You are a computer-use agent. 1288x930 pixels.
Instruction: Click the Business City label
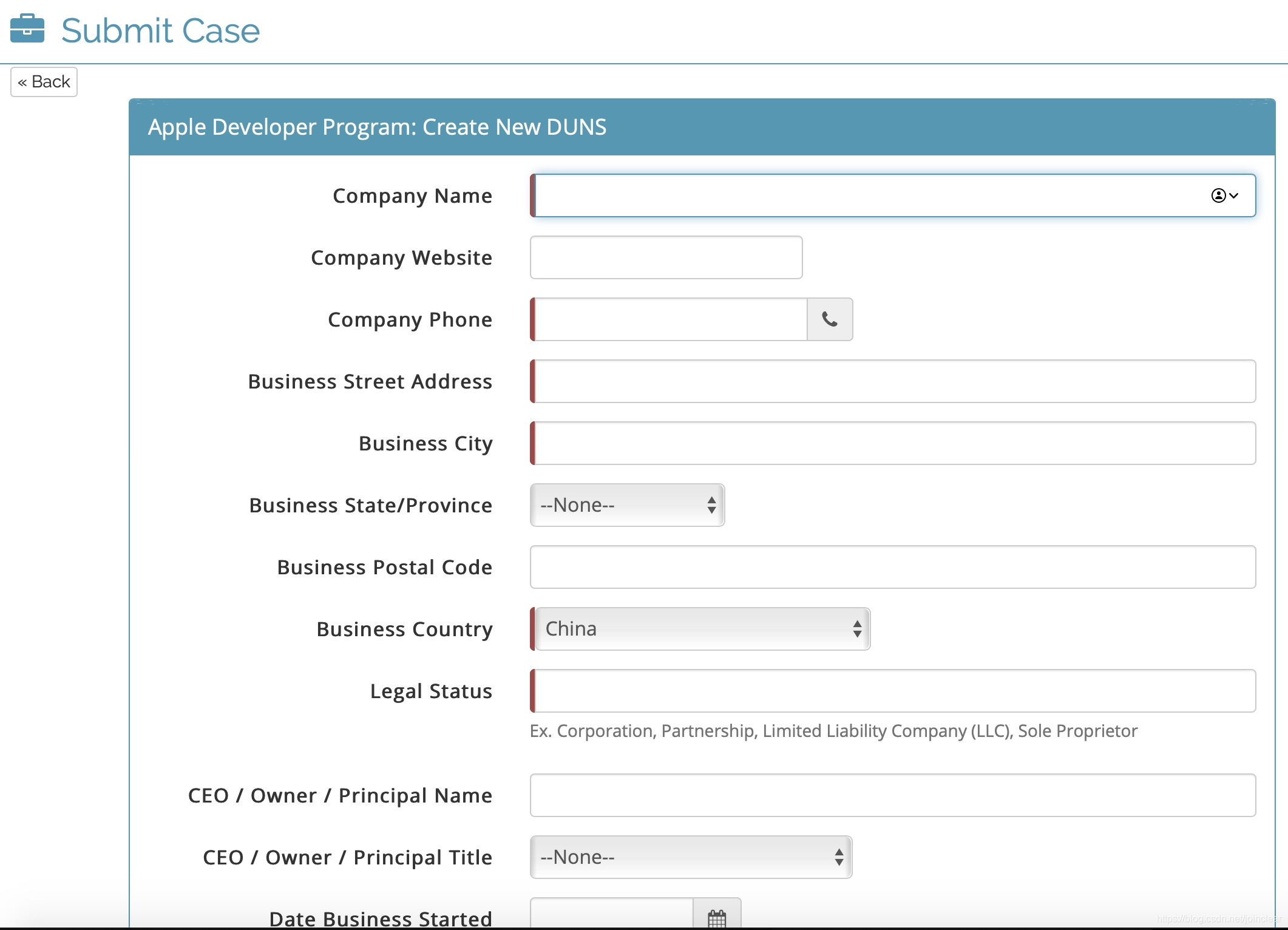tap(426, 444)
